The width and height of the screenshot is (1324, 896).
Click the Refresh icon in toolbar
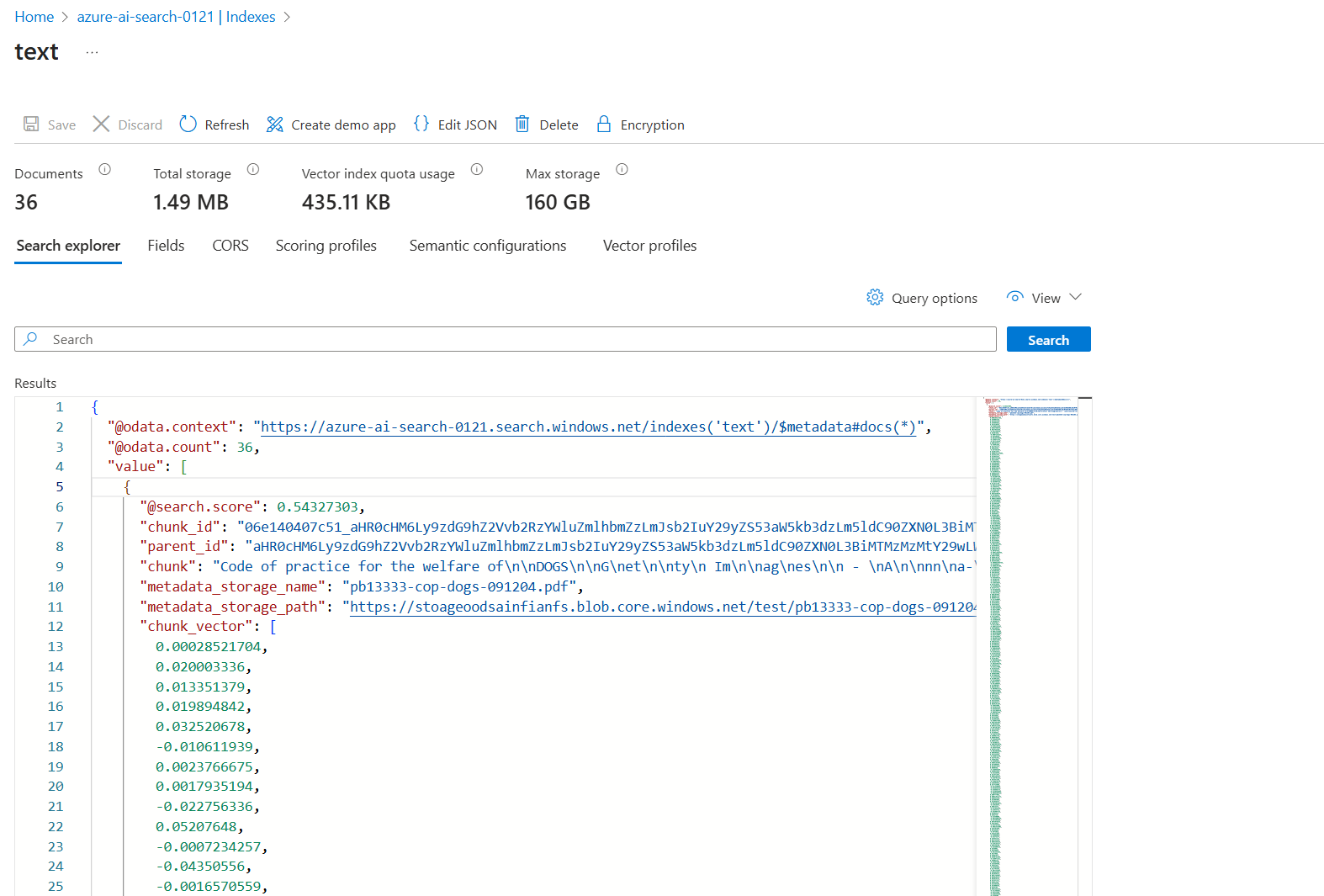click(188, 125)
